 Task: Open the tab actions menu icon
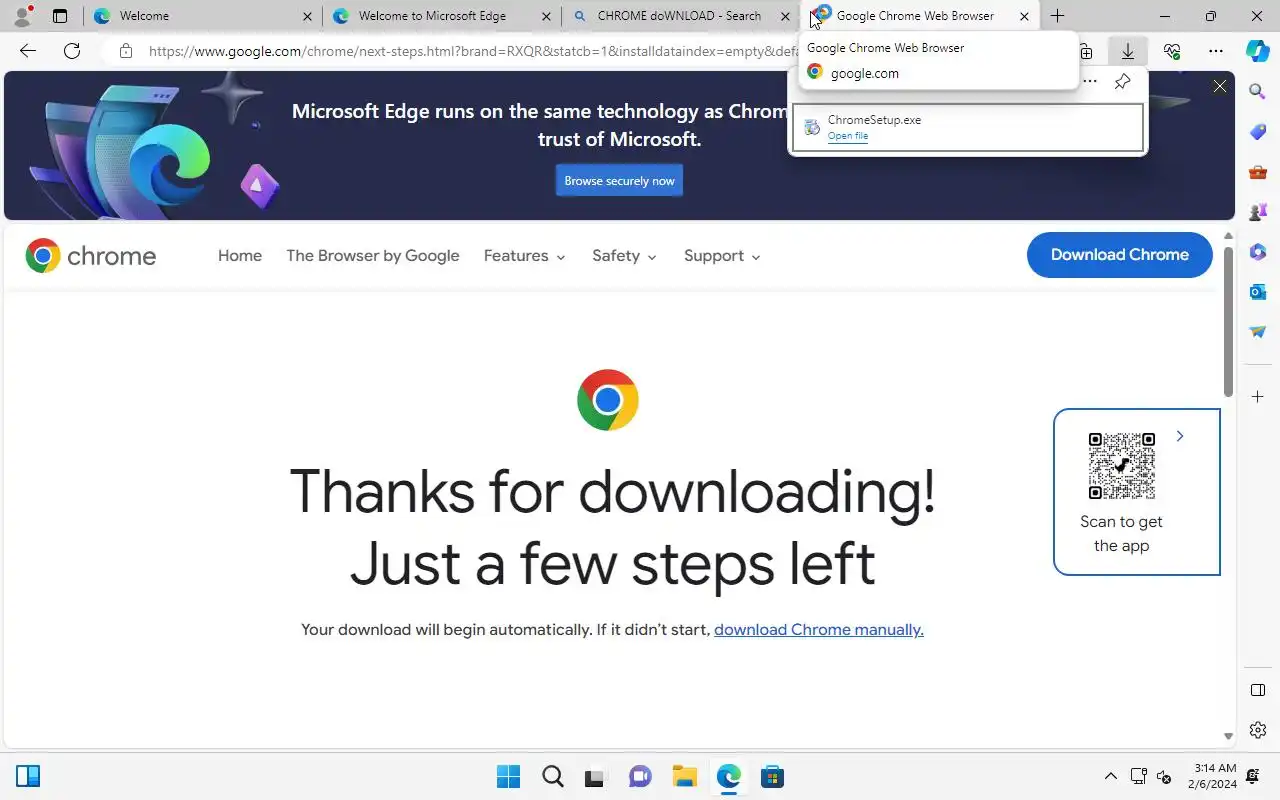[x=60, y=16]
